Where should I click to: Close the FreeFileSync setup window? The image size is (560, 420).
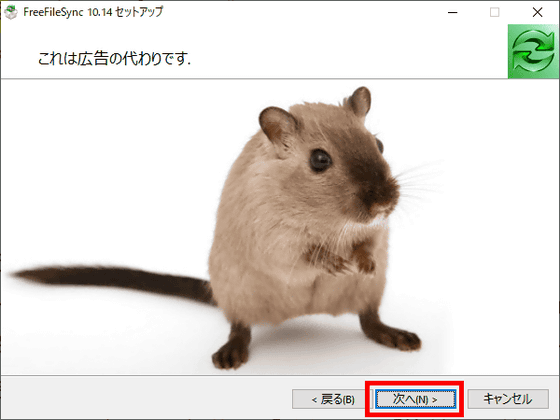coord(537,12)
